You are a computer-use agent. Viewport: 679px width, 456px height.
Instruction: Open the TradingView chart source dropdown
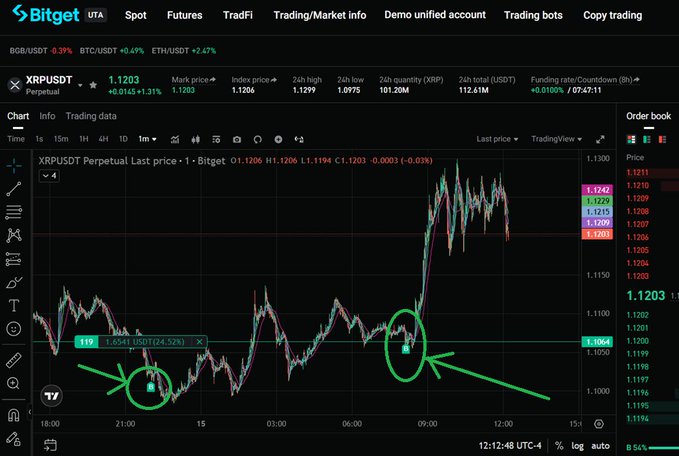point(556,139)
